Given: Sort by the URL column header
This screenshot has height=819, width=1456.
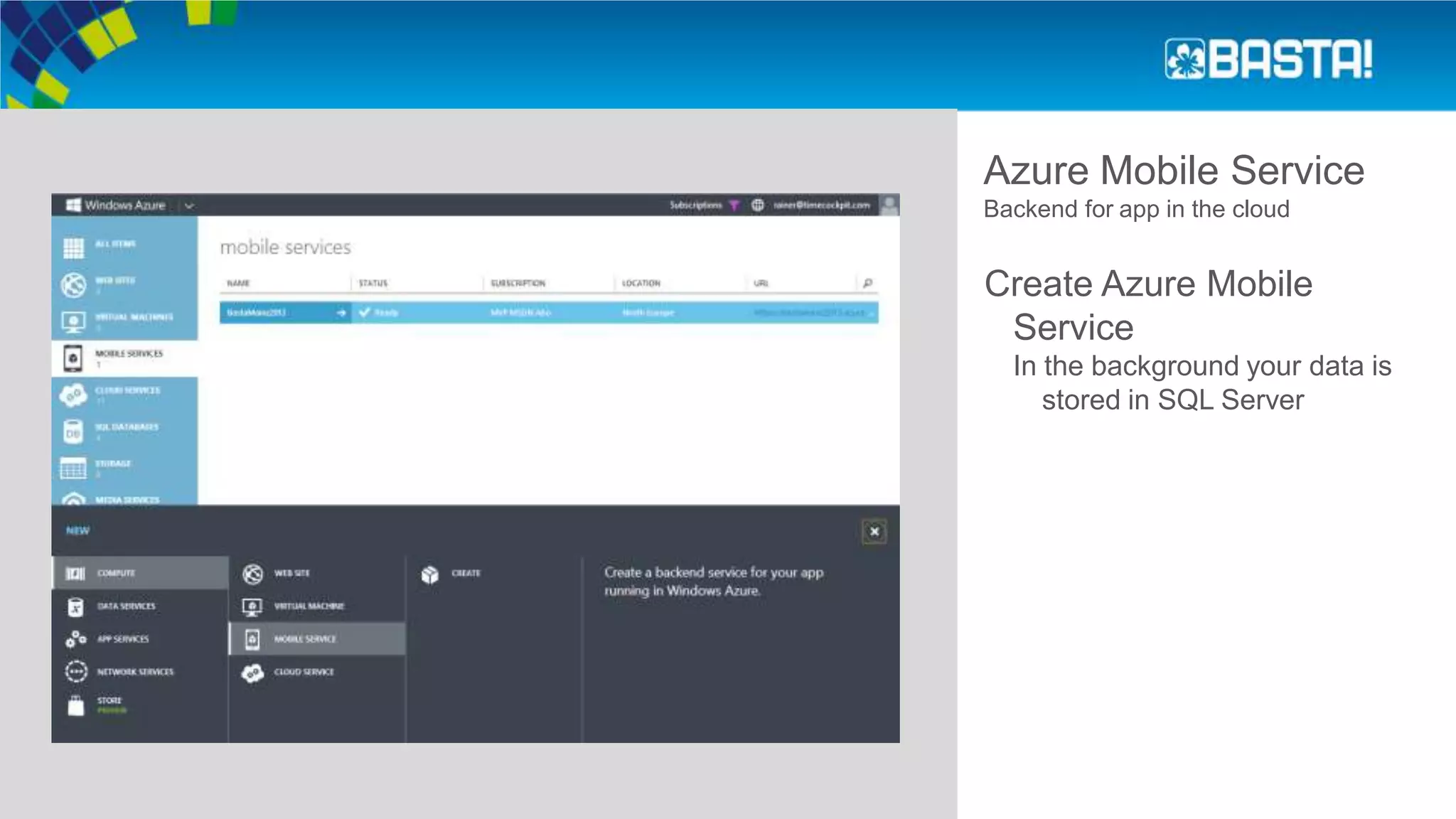Looking at the screenshot, I should click(x=761, y=283).
